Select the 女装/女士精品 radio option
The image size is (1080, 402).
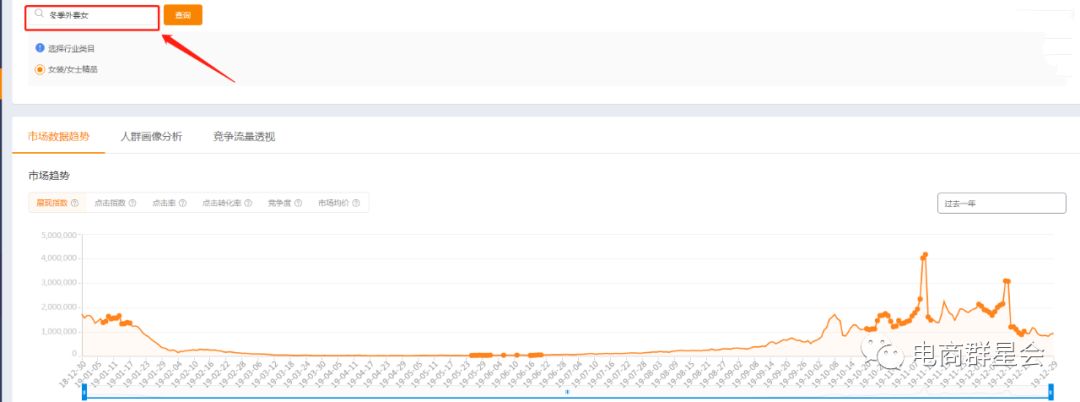[40, 70]
